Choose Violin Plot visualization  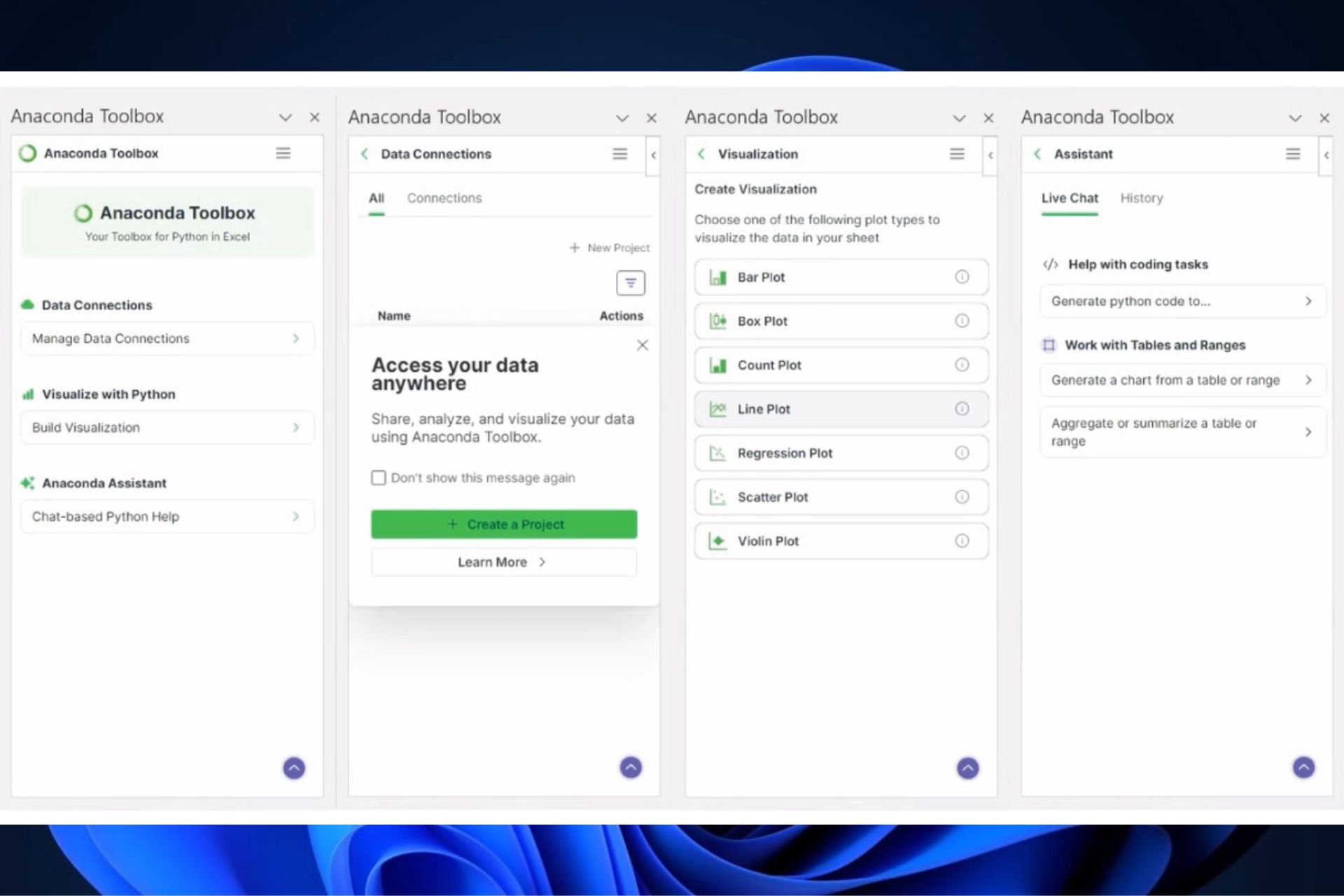pos(841,540)
